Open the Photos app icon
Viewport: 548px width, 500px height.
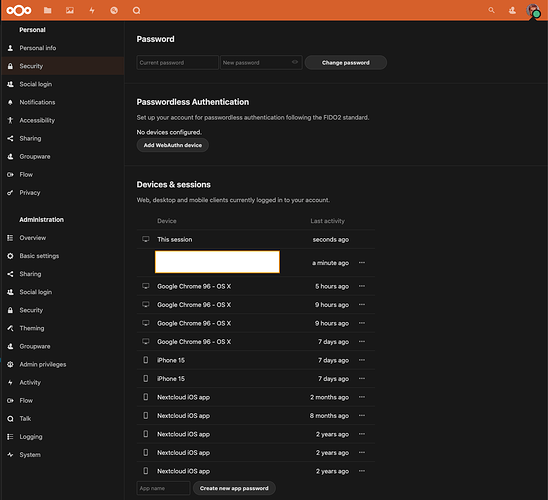70,10
